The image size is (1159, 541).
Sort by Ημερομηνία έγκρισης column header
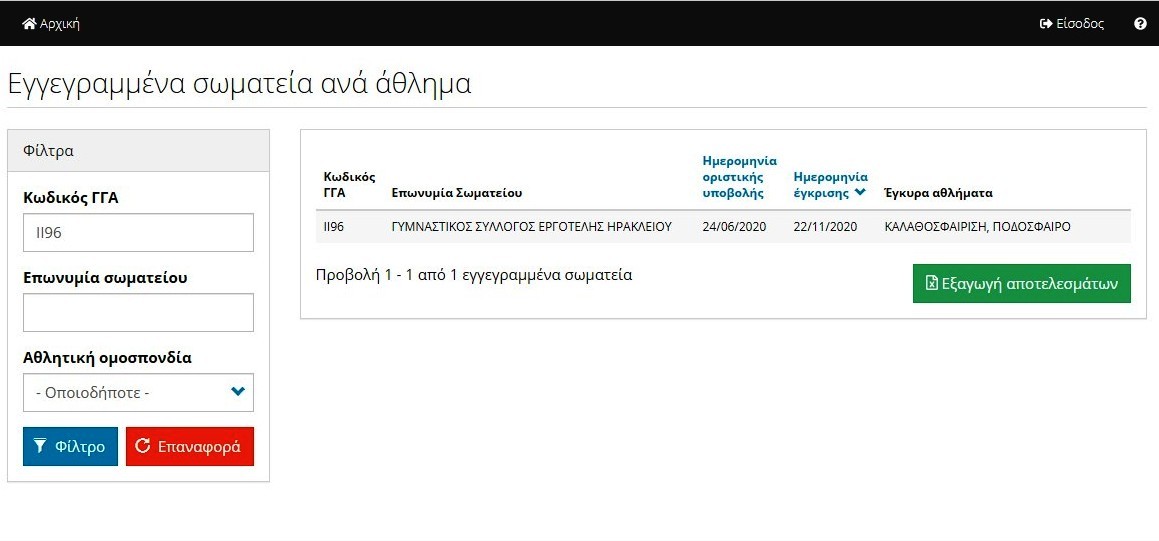(x=831, y=185)
